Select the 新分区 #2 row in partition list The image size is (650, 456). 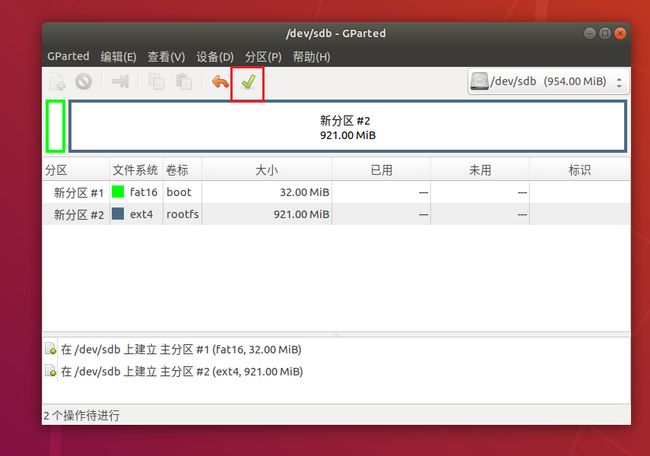tap(336, 214)
